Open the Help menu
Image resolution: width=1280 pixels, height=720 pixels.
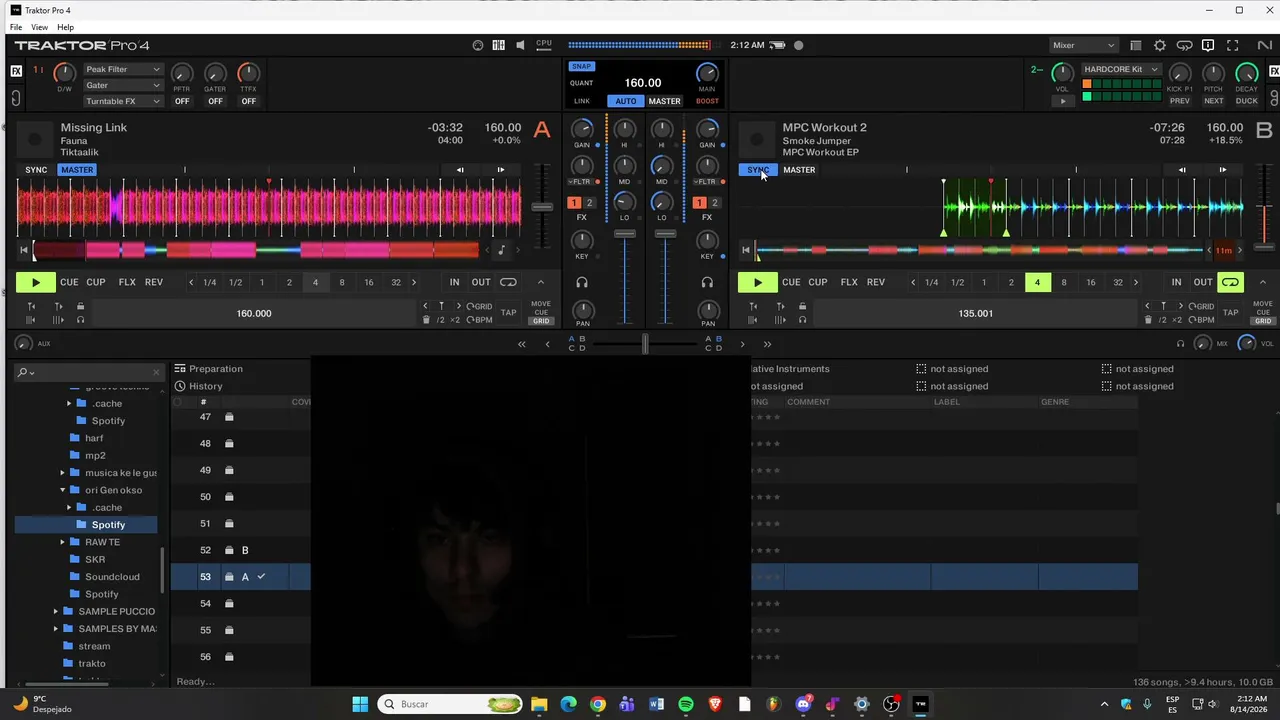point(65,27)
